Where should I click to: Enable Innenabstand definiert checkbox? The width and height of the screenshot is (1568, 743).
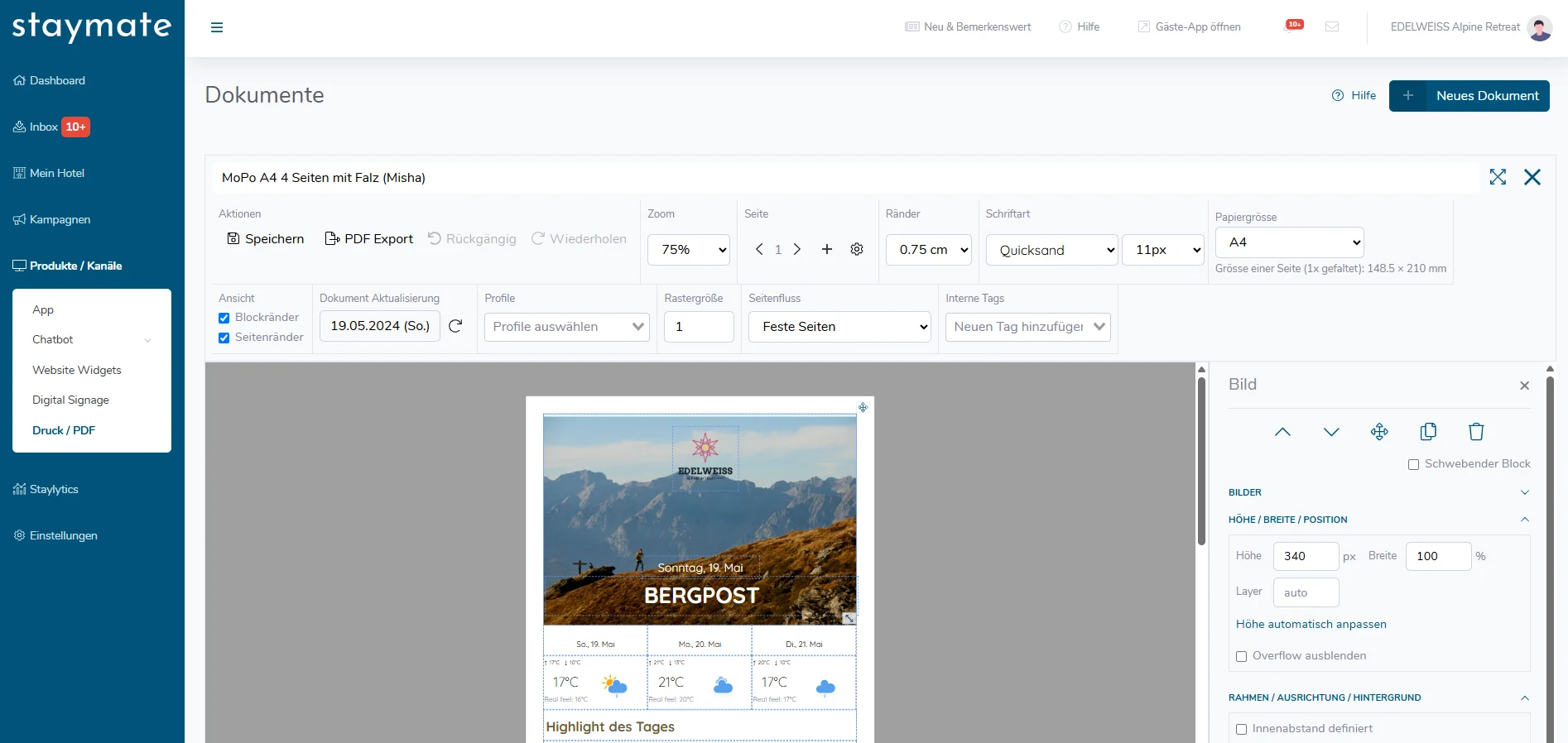(x=1241, y=729)
